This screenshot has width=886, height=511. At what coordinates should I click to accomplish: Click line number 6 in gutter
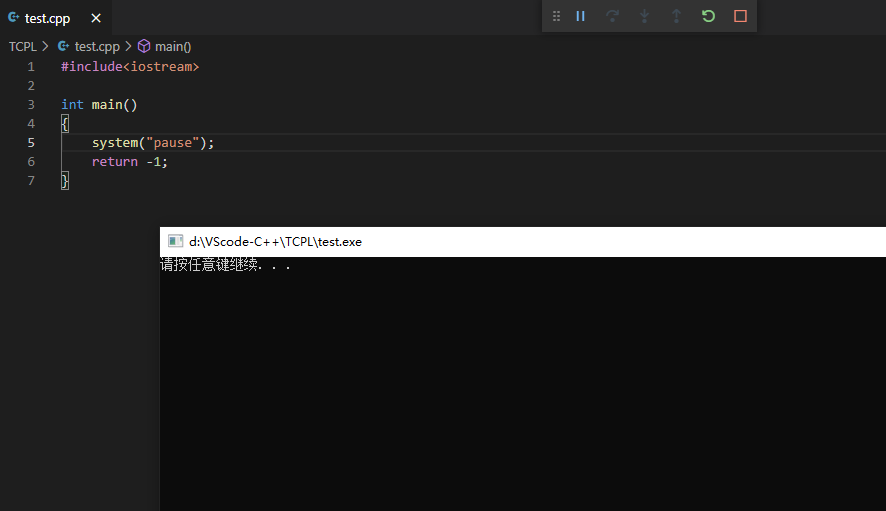31,162
